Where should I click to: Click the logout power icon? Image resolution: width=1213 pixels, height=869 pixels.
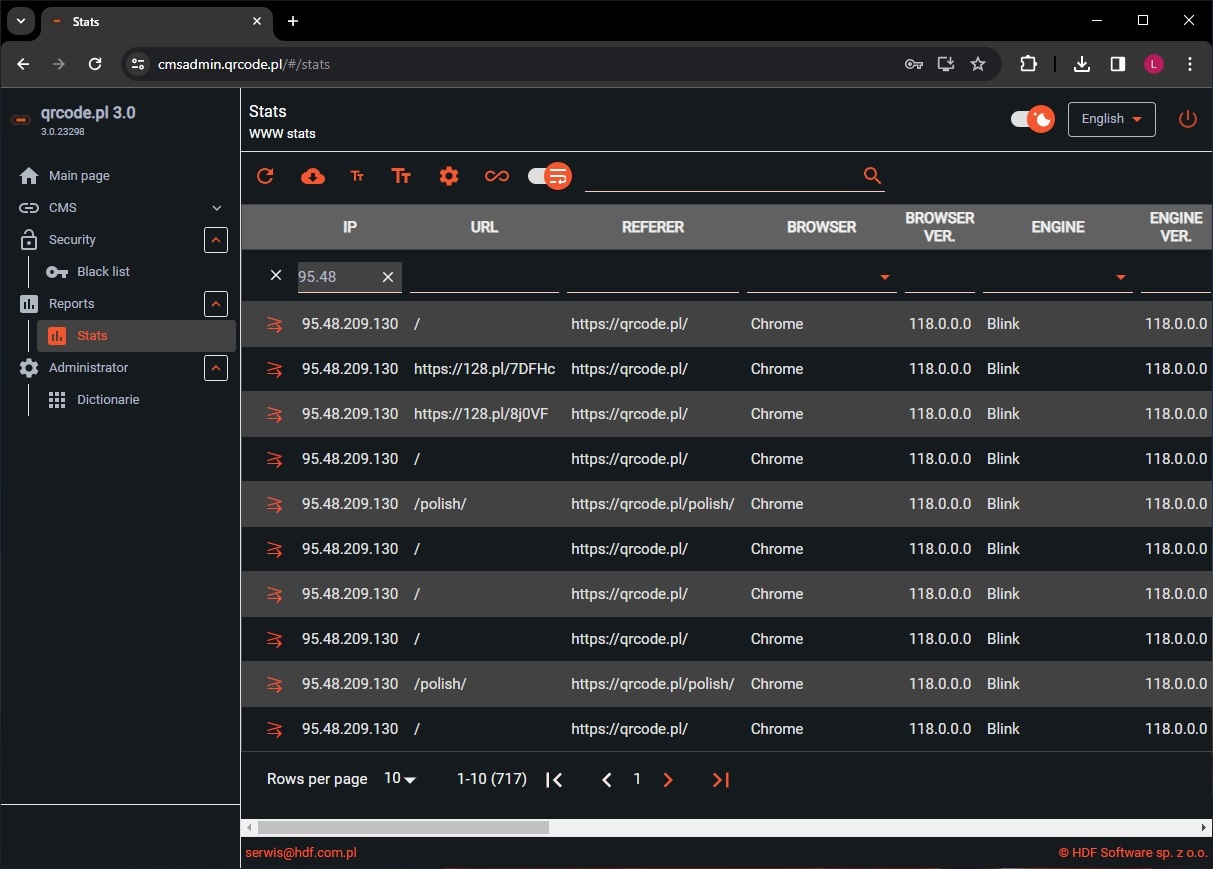(x=1187, y=119)
